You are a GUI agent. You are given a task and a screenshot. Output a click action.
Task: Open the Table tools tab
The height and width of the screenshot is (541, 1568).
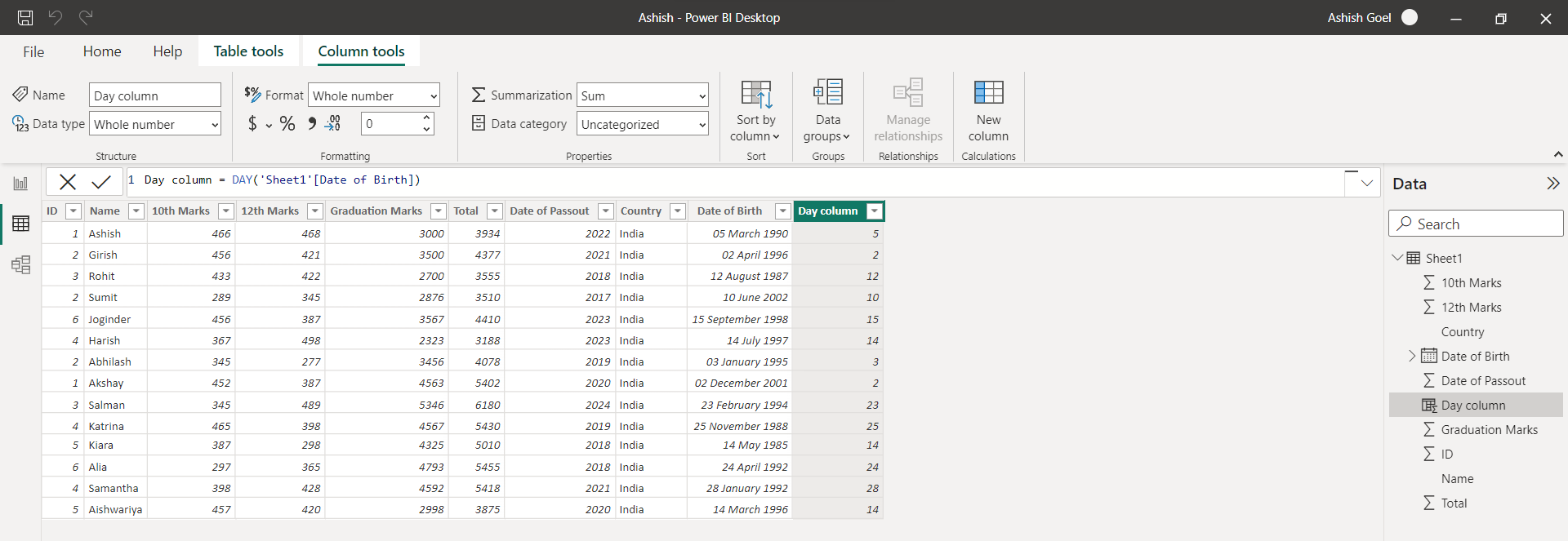[248, 51]
